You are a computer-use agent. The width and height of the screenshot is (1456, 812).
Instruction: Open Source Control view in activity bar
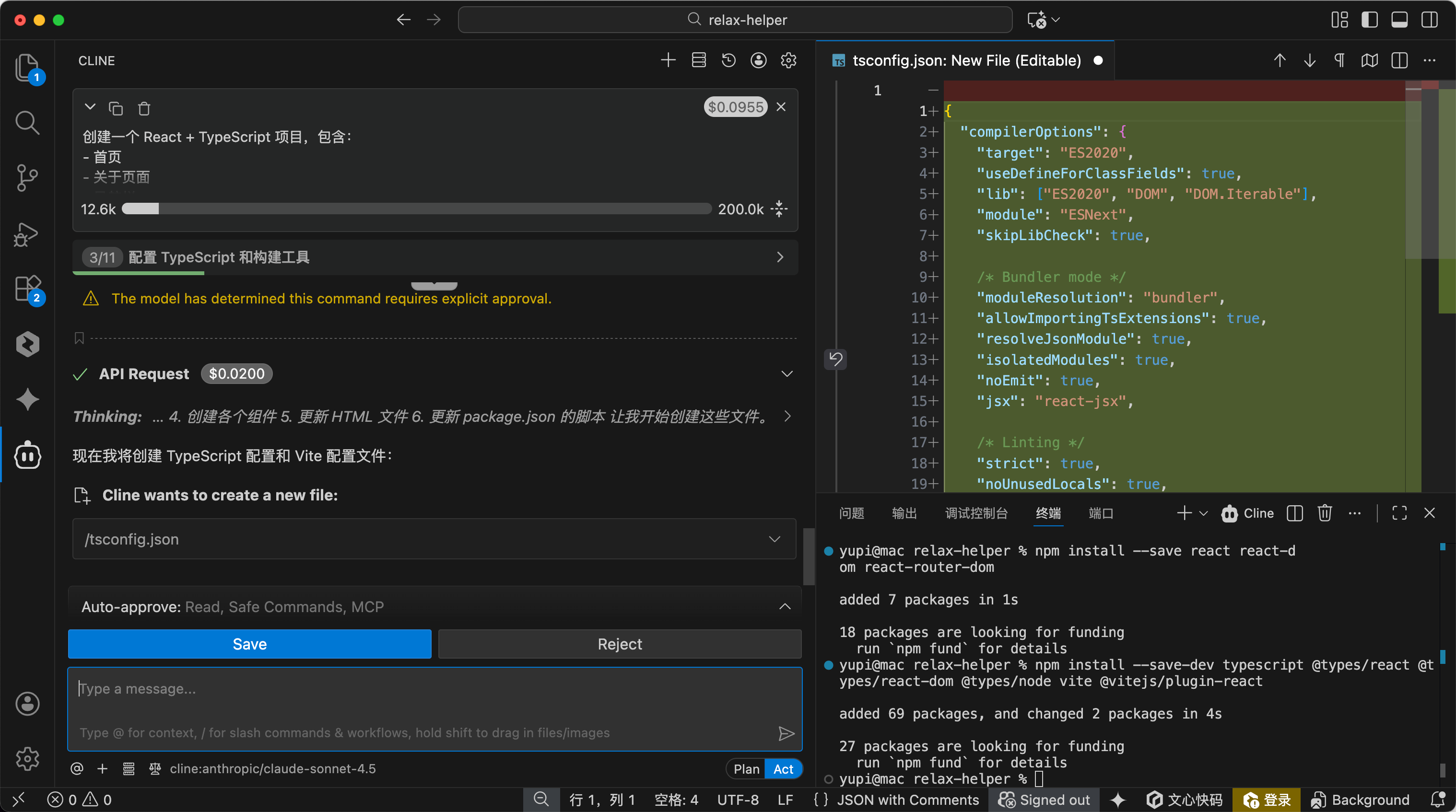click(x=27, y=177)
